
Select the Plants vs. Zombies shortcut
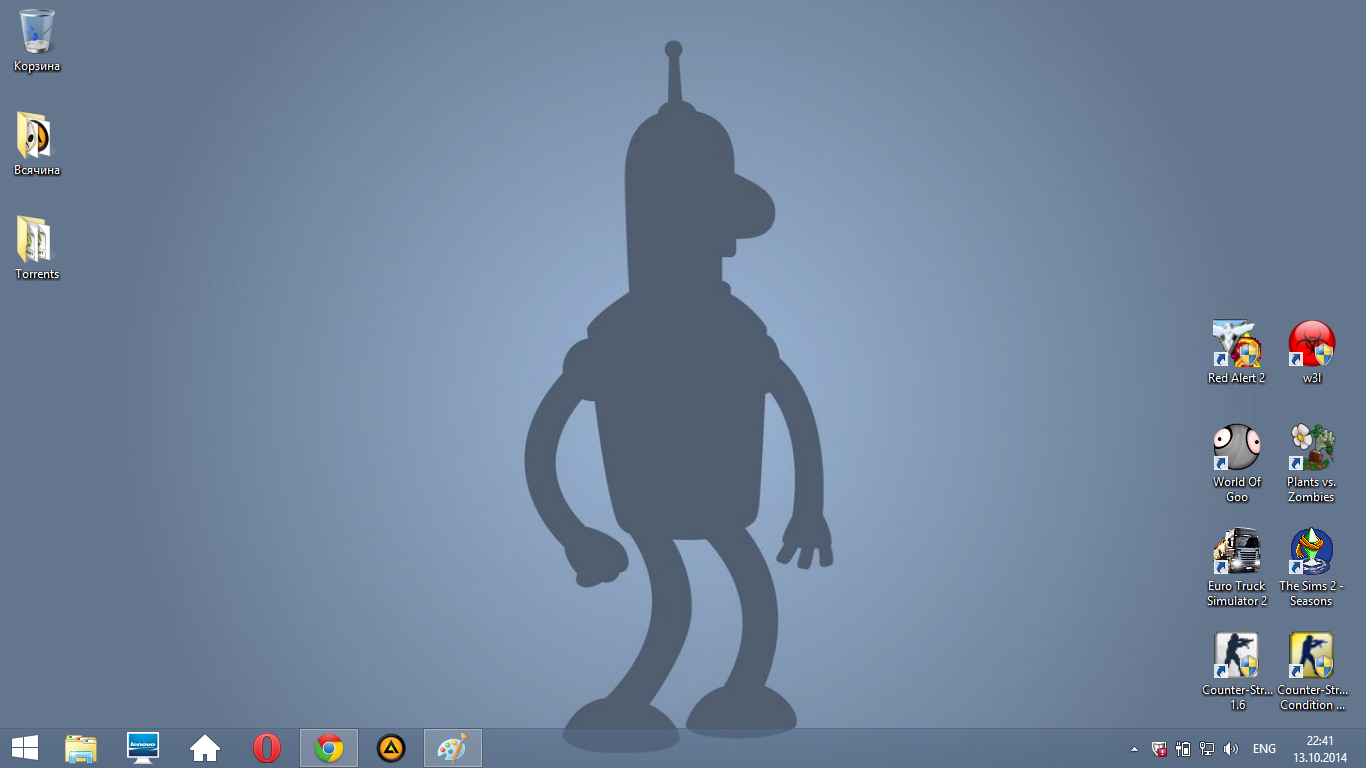[x=1312, y=463]
